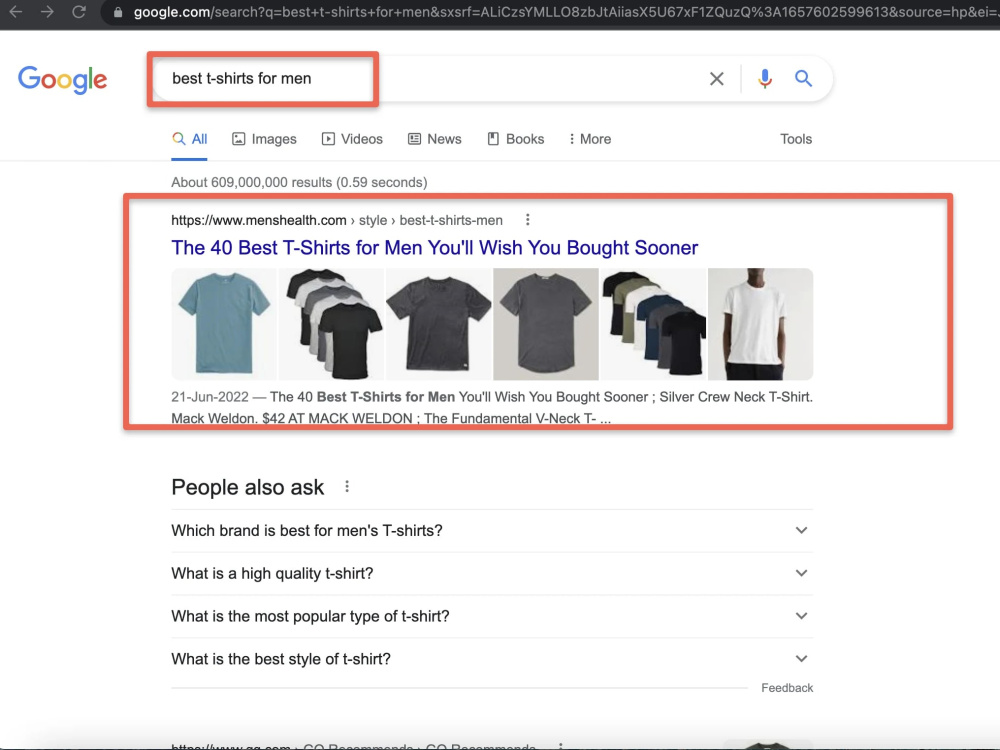
Task: Click the browser forward arrow
Action: (x=47, y=11)
